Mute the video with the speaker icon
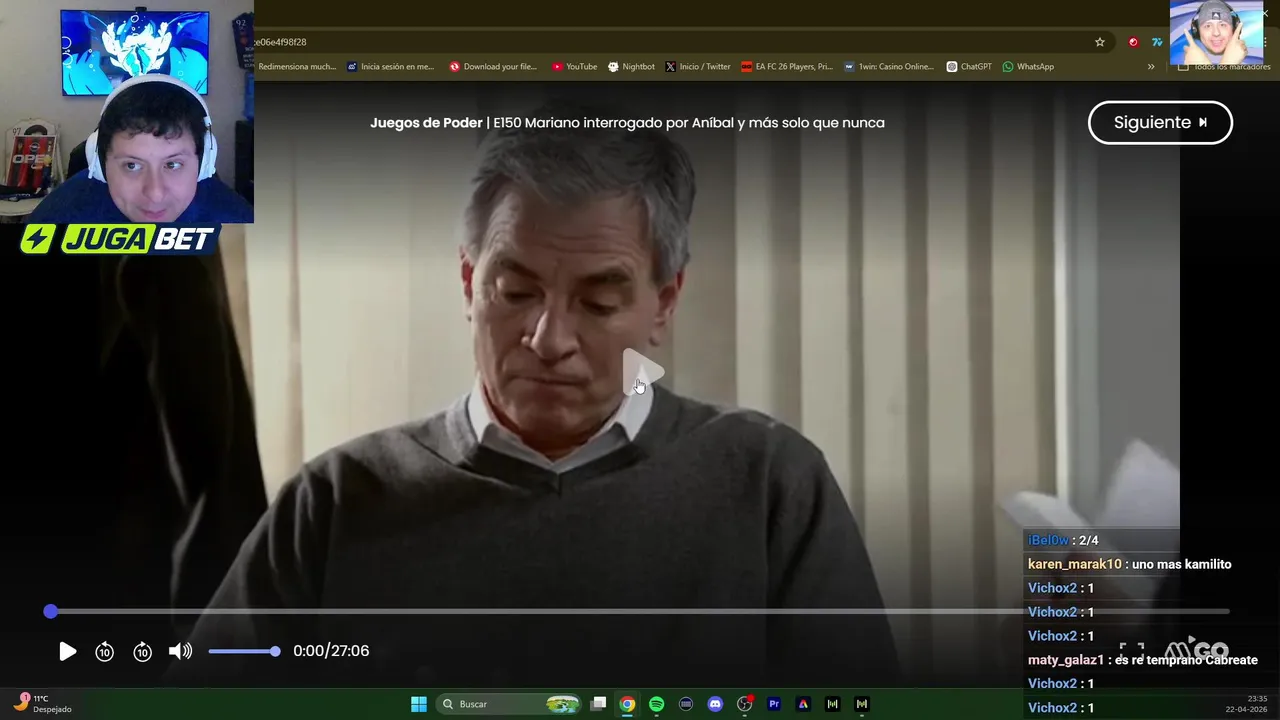Image resolution: width=1280 pixels, height=720 pixels. [180, 651]
